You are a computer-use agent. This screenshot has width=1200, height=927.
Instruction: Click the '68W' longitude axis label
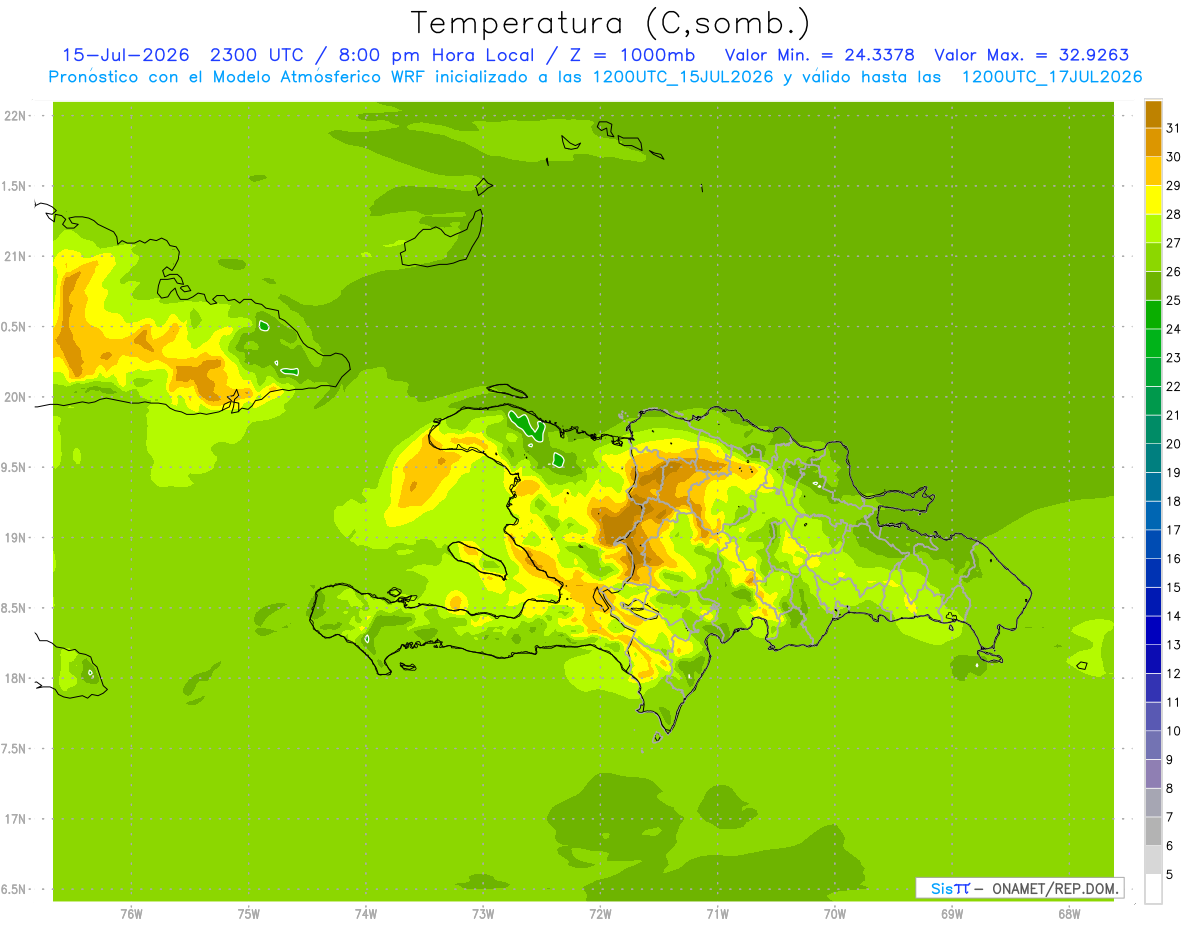[1069, 915]
